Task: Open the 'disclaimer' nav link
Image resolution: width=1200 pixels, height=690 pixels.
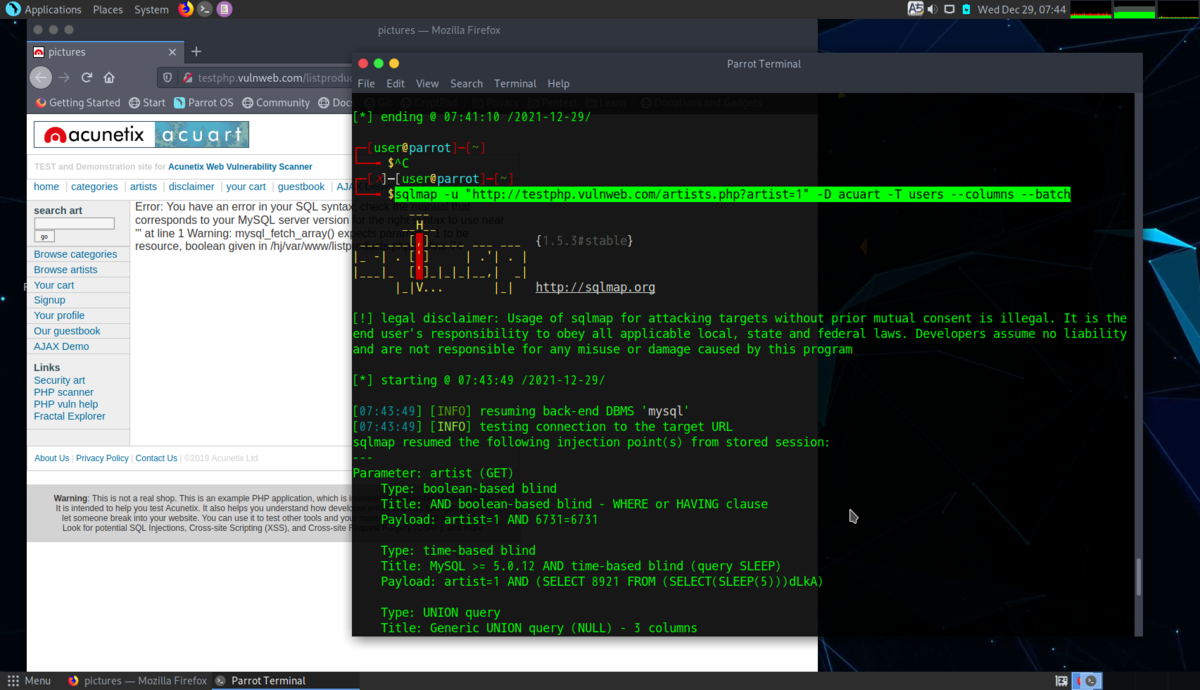Action: click(x=191, y=187)
